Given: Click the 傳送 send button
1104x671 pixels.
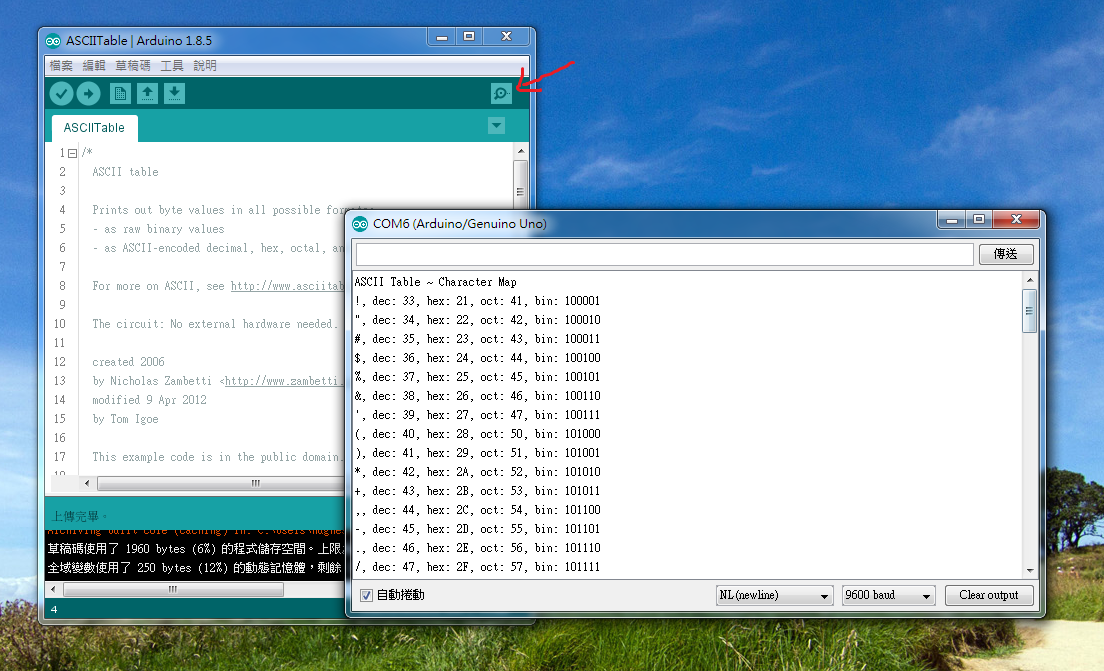Looking at the screenshot, I should click(x=1006, y=254).
